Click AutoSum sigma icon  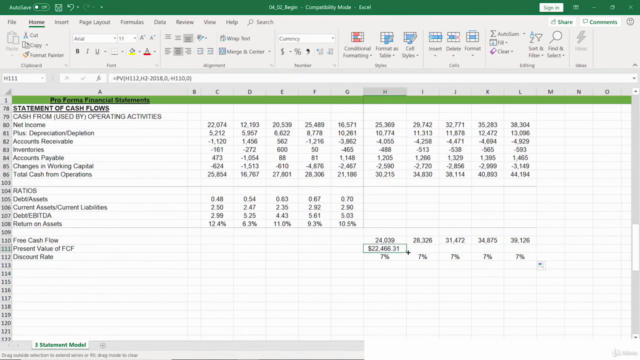pos(493,33)
